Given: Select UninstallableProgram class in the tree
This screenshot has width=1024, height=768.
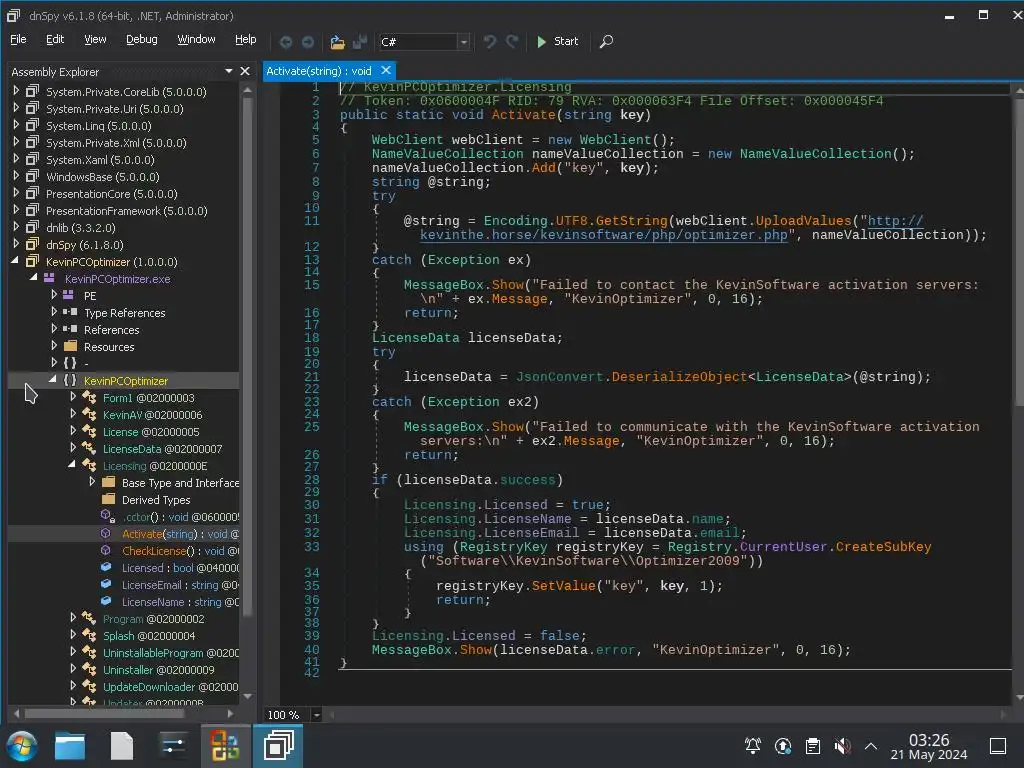Looking at the screenshot, I should click(x=170, y=652).
